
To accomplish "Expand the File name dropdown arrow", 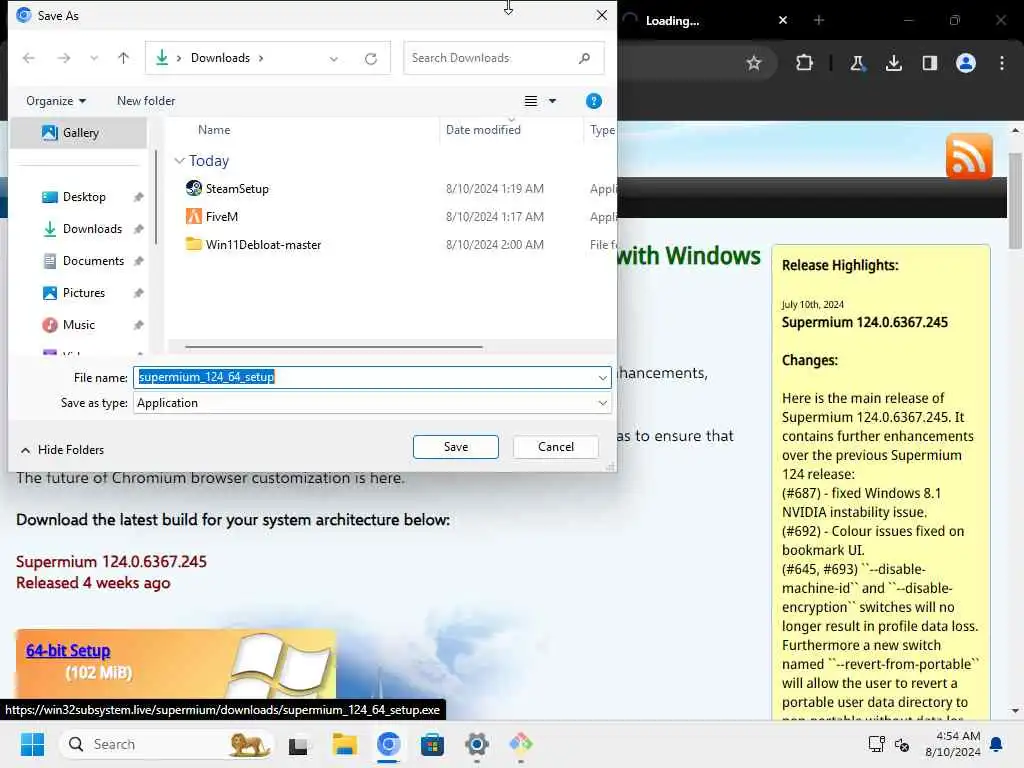I will [x=602, y=377].
